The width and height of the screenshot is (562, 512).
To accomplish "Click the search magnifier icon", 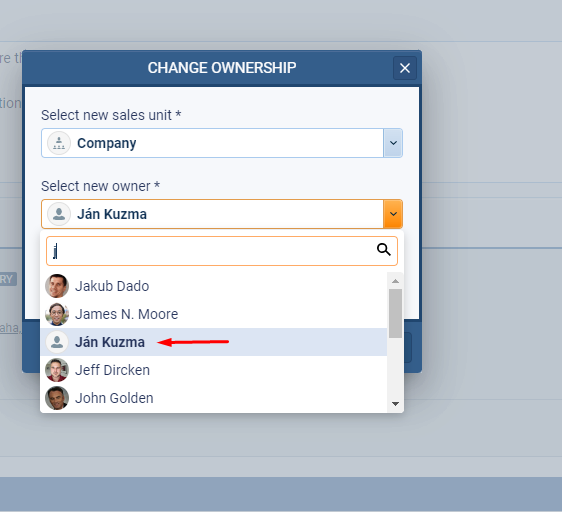I will pyautogui.click(x=384, y=249).
